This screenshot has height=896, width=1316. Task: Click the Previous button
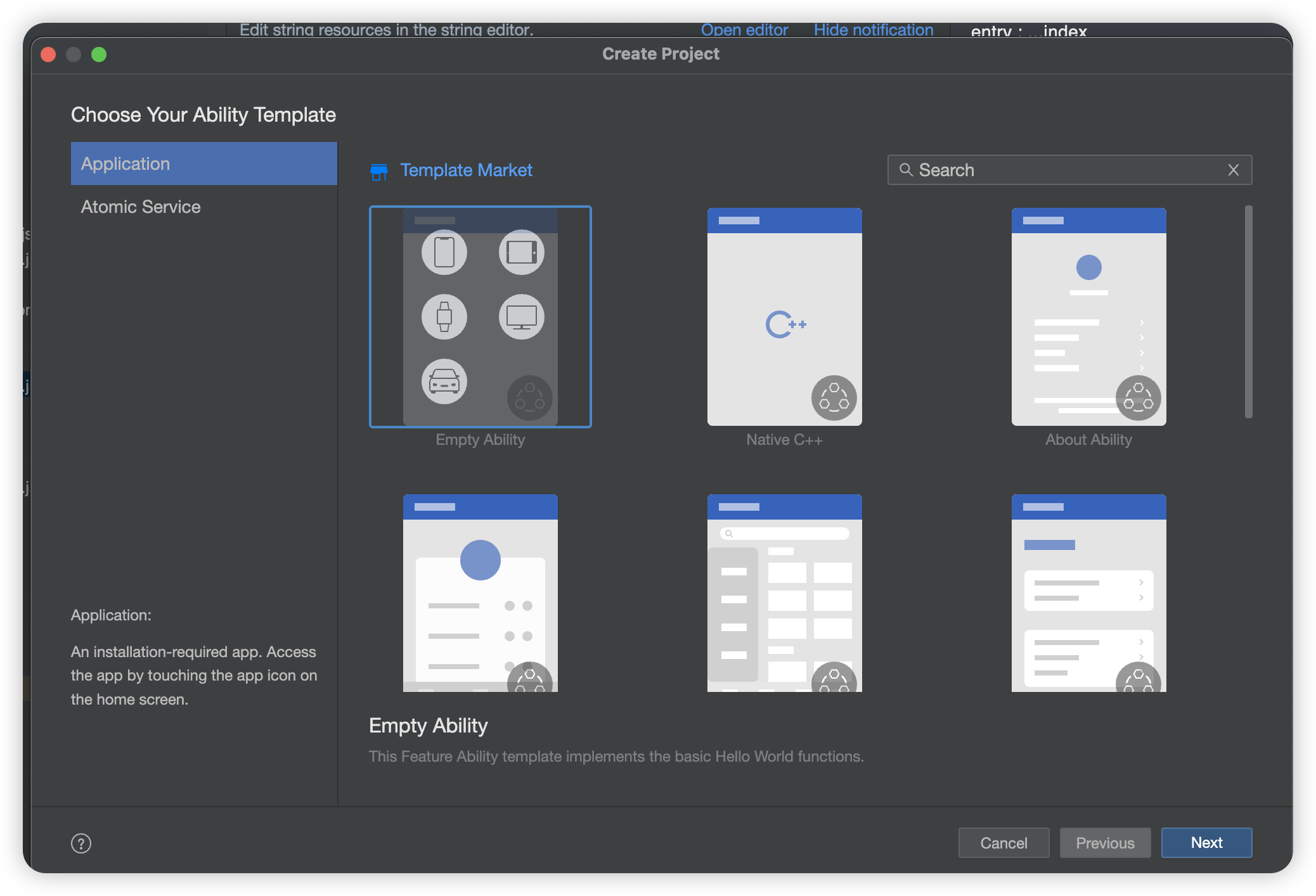1105,843
